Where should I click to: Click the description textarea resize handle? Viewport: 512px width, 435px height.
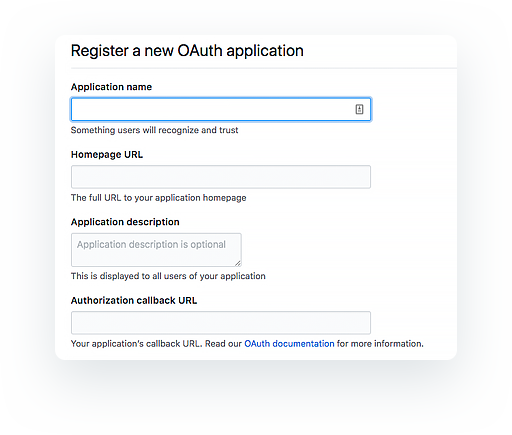pos(238,263)
